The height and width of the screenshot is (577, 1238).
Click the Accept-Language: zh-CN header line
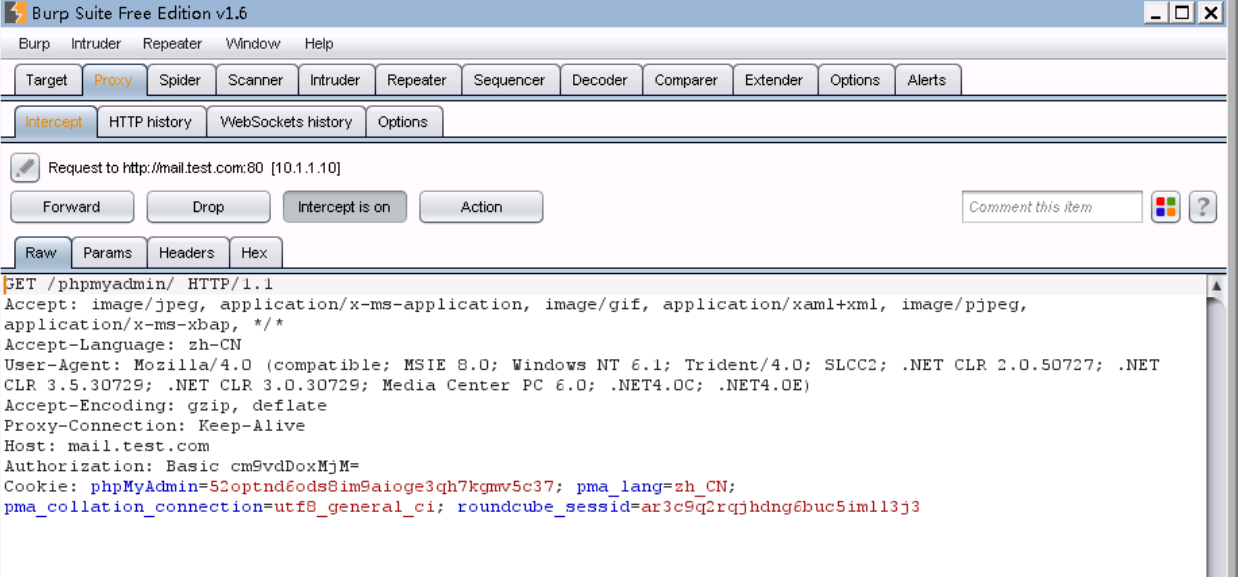pyautogui.click(x=123, y=345)
